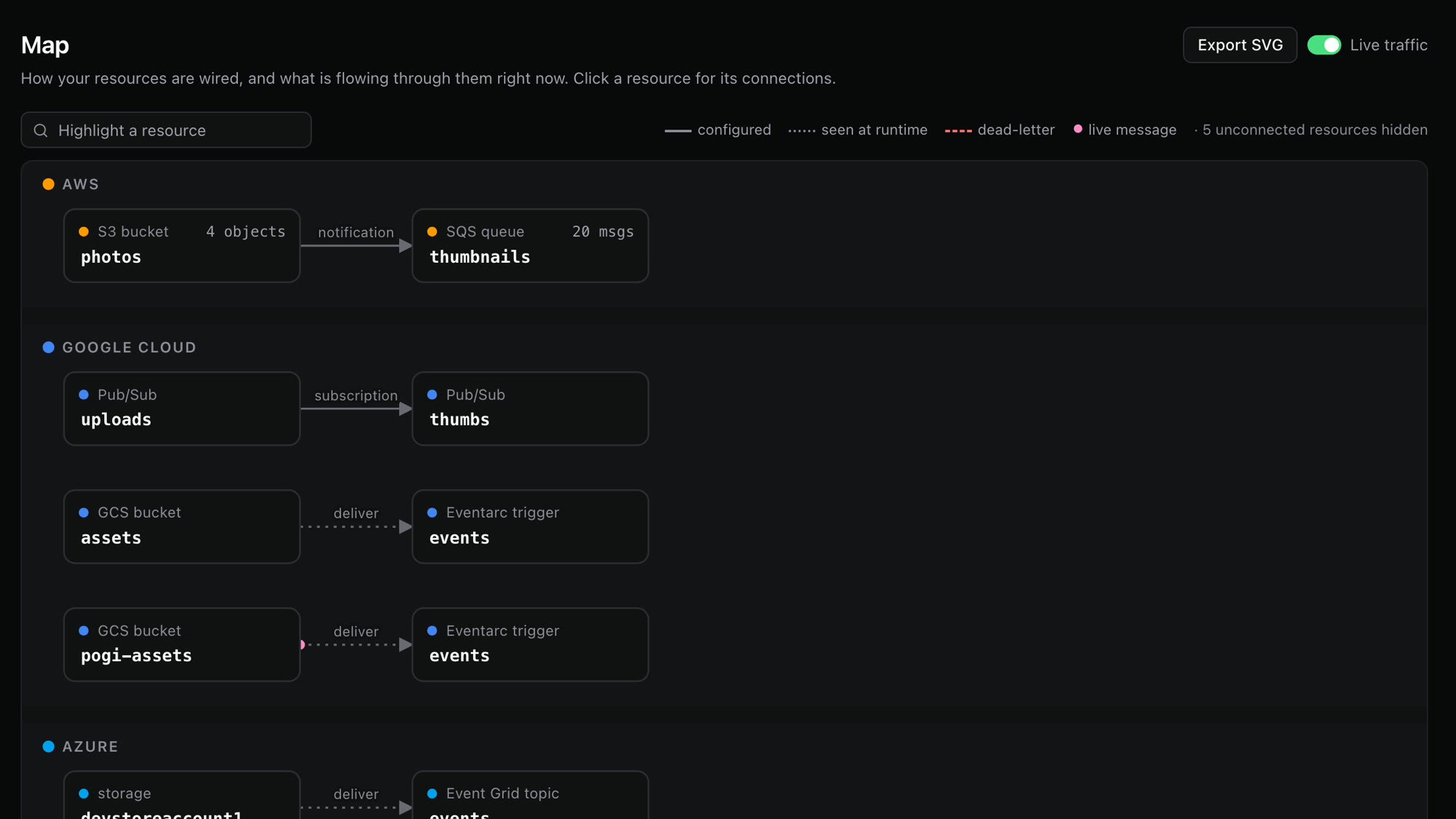This screenshot has width=1456, height=819.
Task: Click the Azure provider dot
Action: [x=49, y=746]
